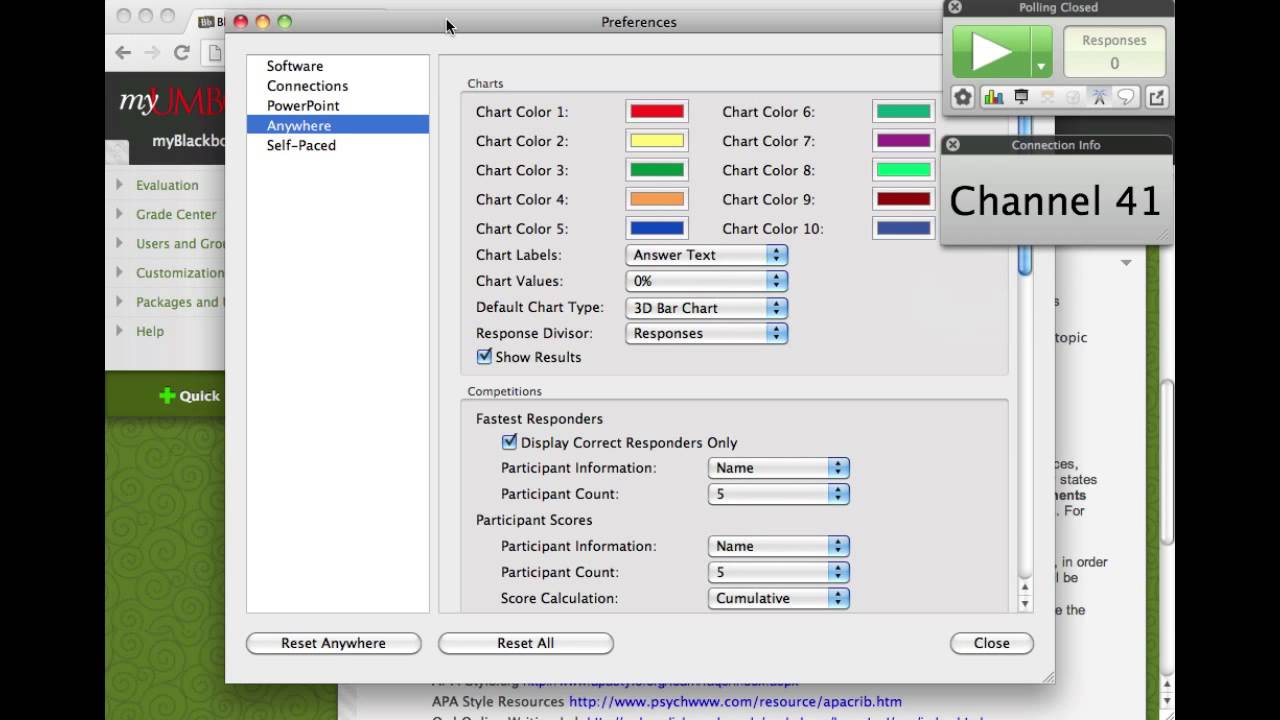Screen dimensions: 1280x720
Task: Pick Chart Color 6 teal swatch
Action: pyautogui.click(x=903, y=112)
